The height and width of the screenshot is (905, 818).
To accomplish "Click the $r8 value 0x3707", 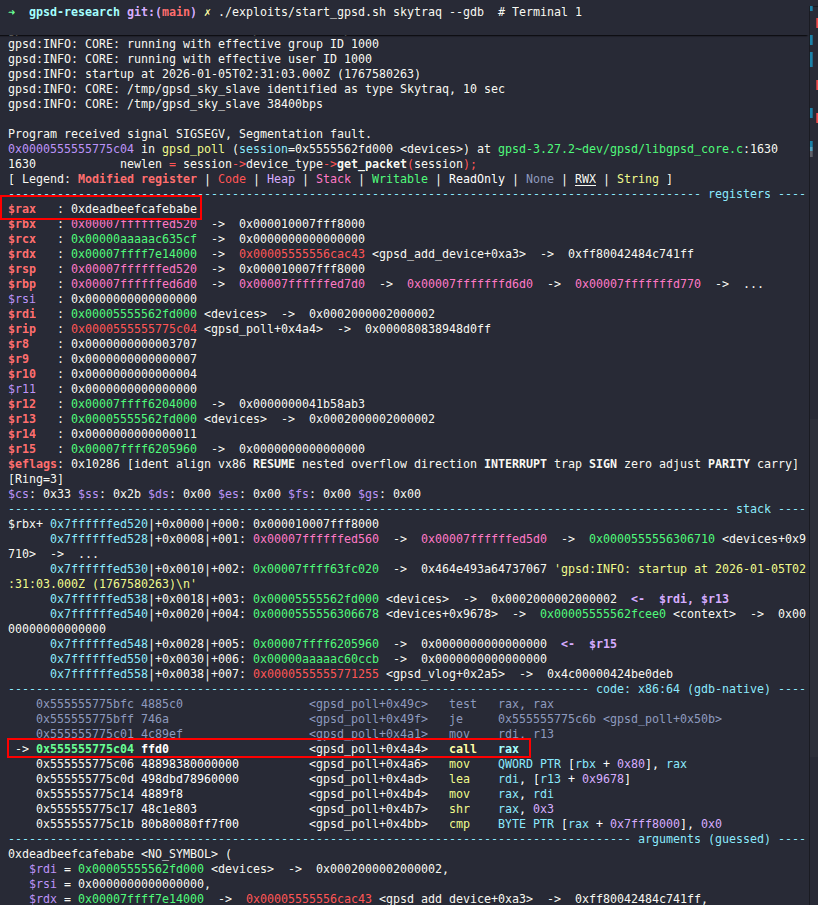I will (134, 344).
